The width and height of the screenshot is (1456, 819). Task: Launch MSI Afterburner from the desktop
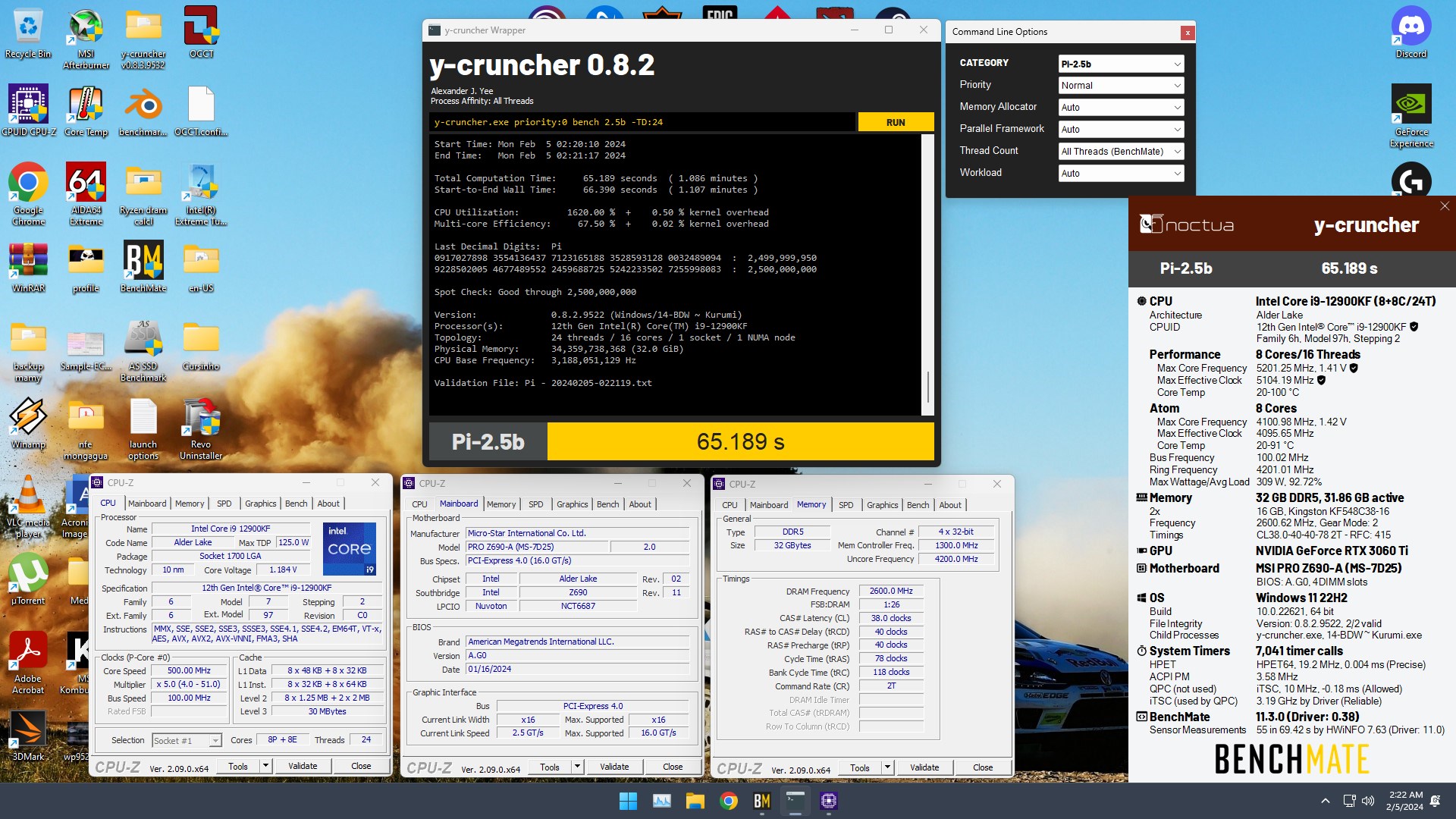(86, 38)
